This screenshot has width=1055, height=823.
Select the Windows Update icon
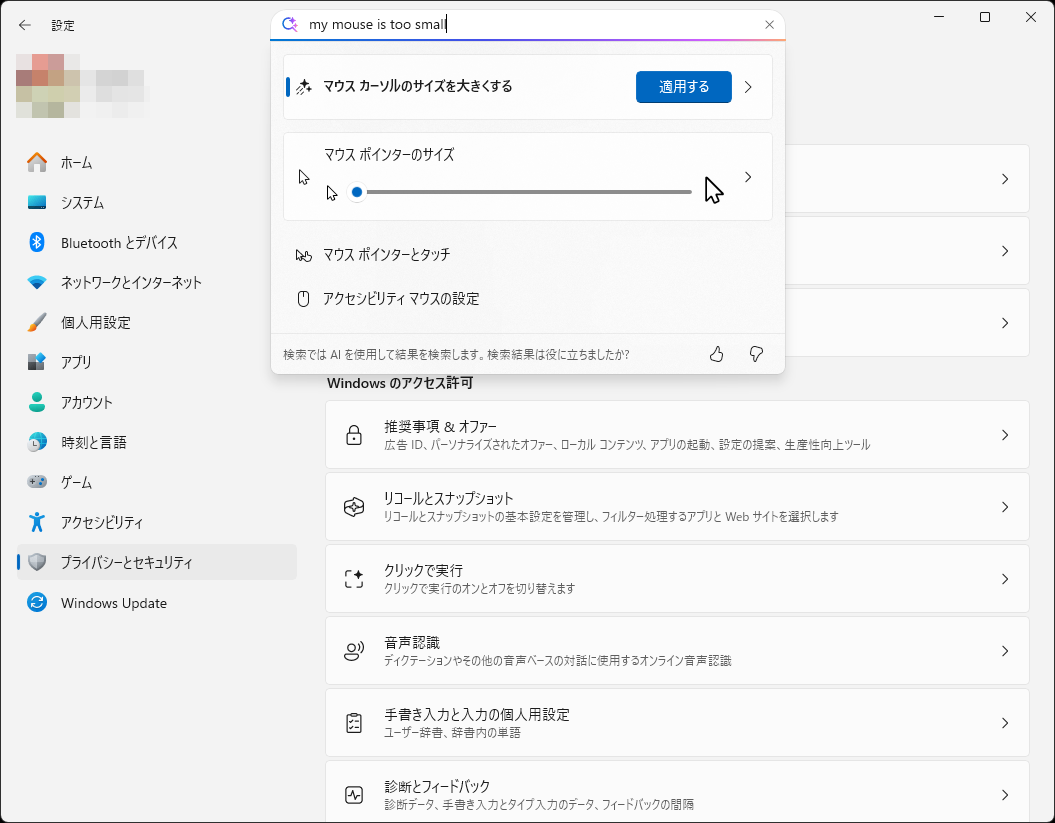click(x=36, y=602)
